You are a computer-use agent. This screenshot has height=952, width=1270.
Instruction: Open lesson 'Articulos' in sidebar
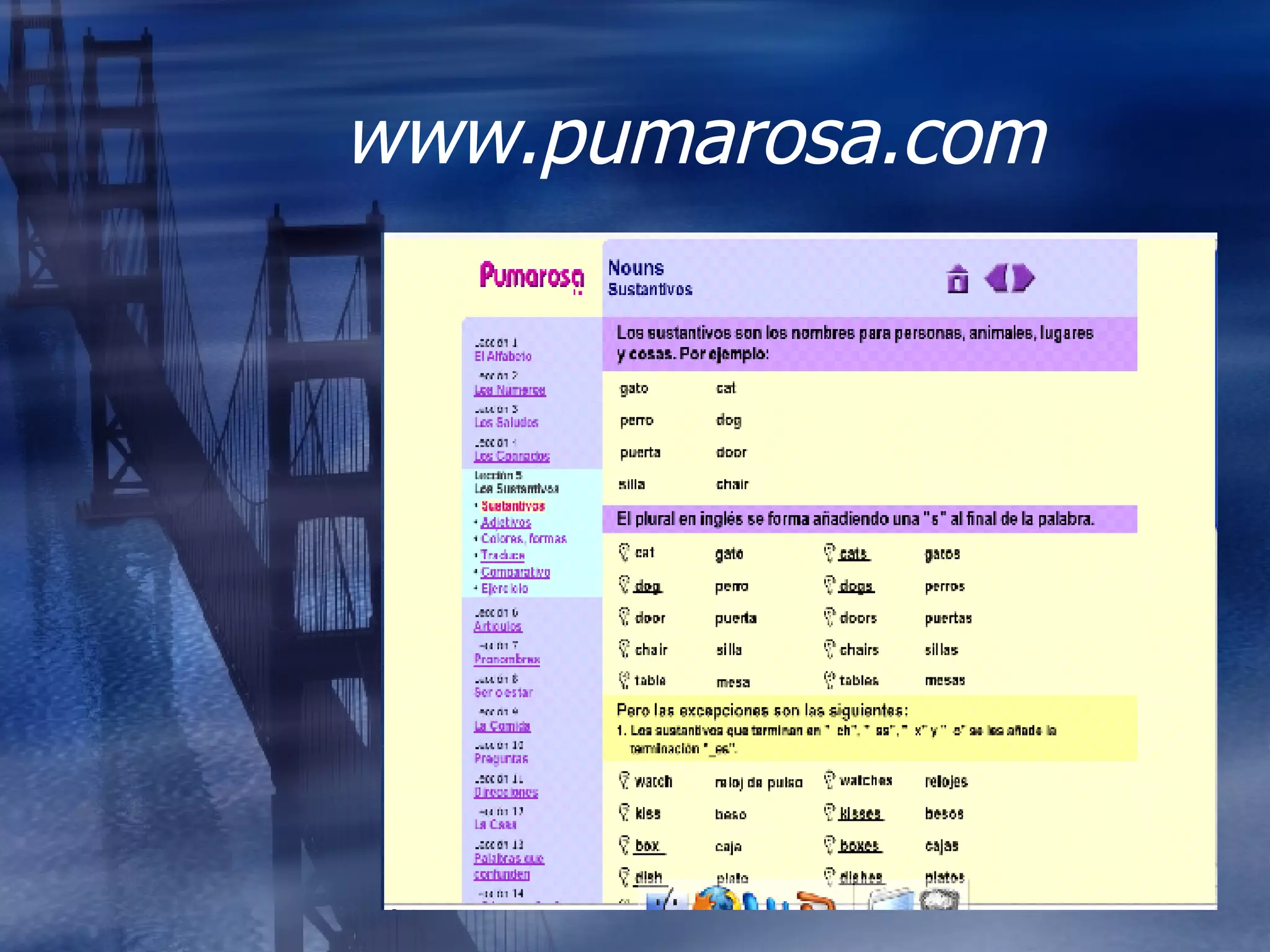[498, 627]
